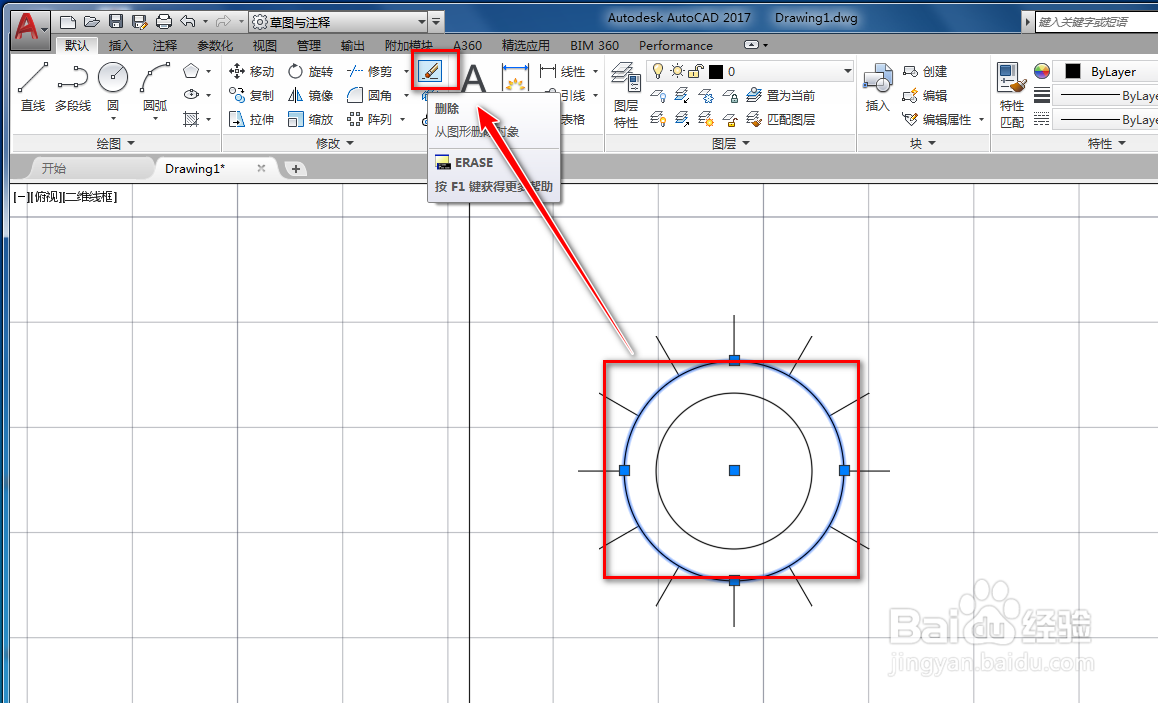Click the Layer Off icon with blue bulb
Viewport: 1158px width, 703px height.
point(658,95)
